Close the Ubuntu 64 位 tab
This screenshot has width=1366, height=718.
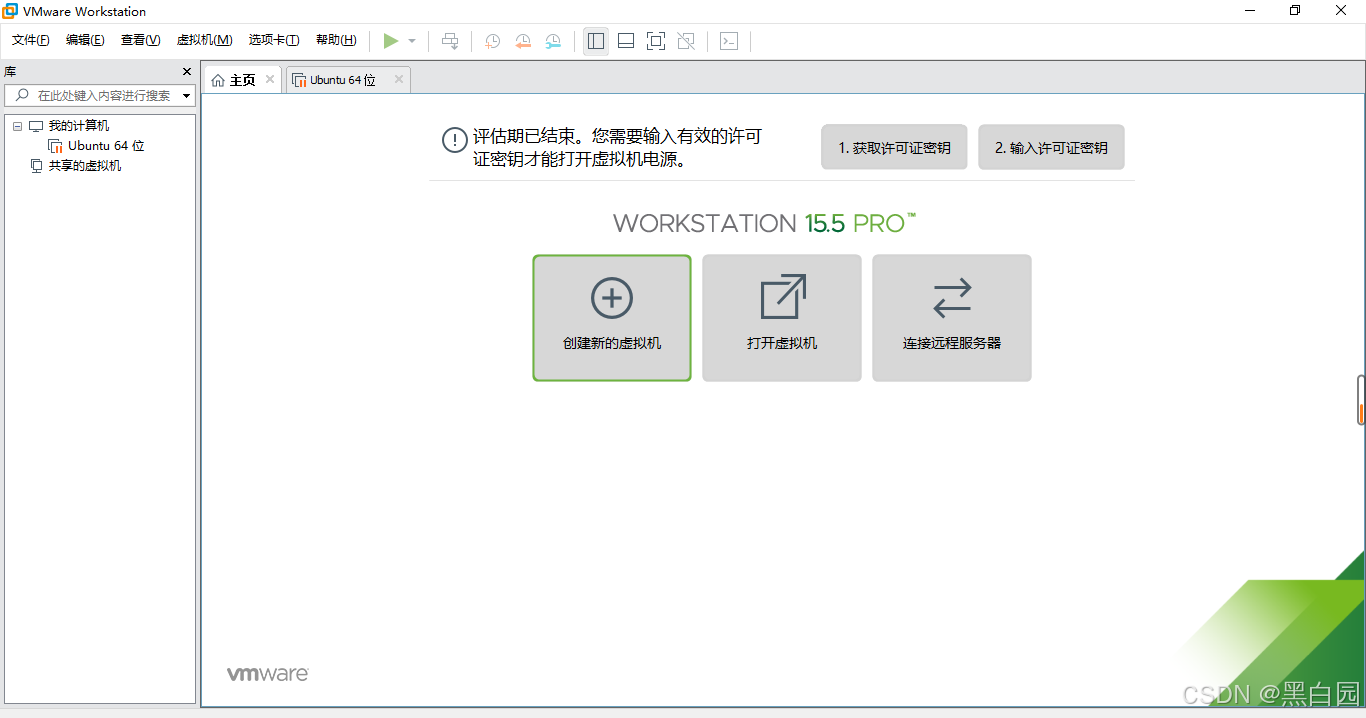pyautogui.click(x=398, y=79)
